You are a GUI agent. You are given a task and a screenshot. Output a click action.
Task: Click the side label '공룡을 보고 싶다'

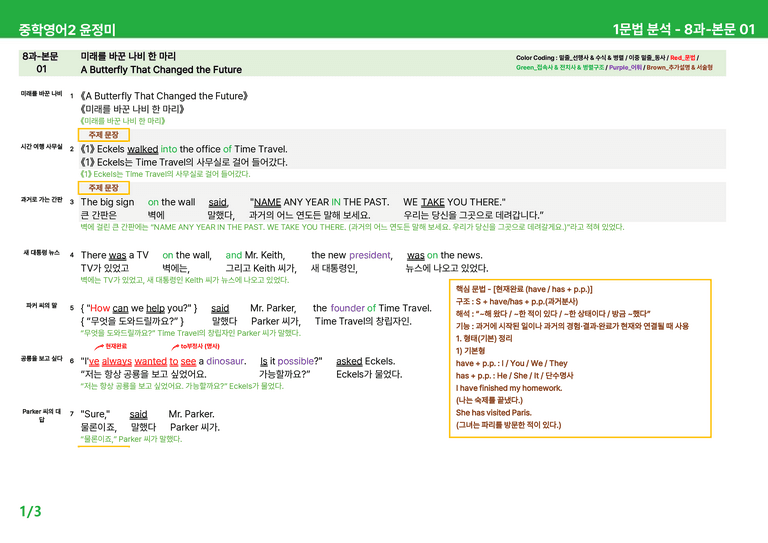click(41, 358)
